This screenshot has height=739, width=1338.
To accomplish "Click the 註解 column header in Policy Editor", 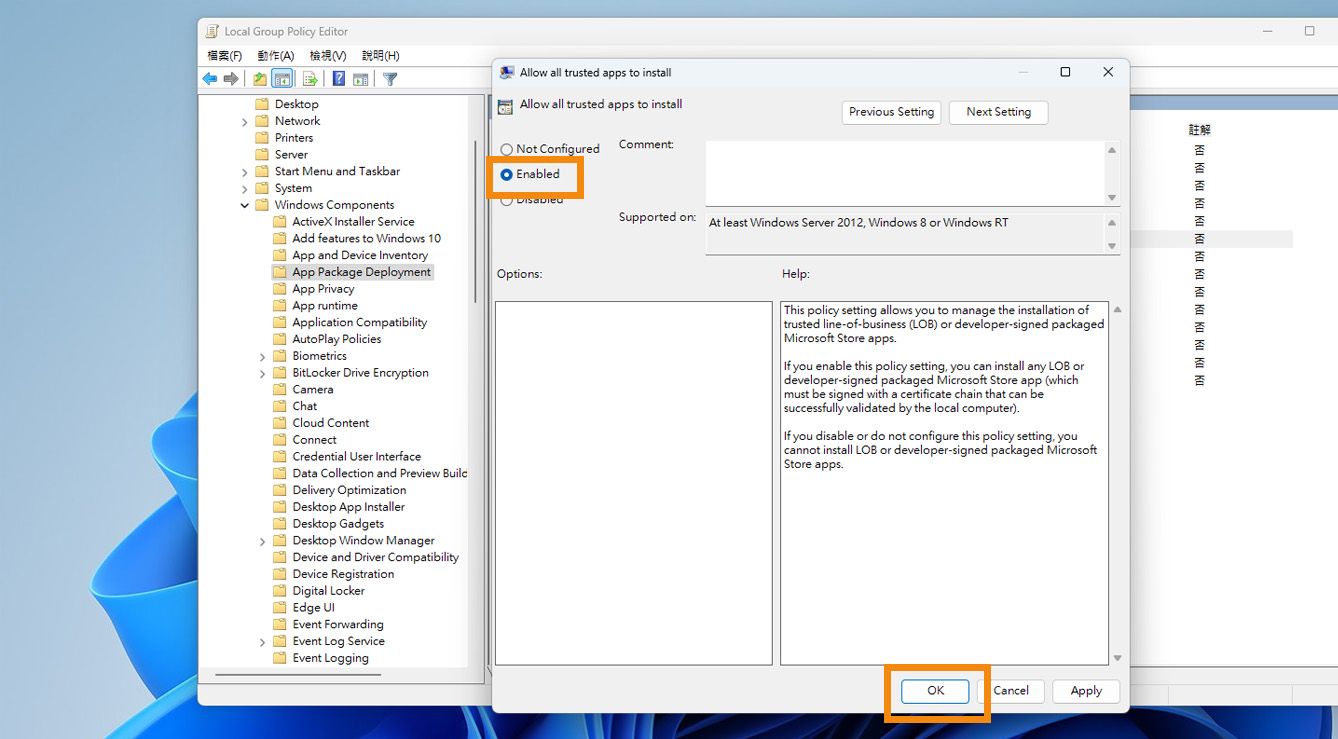I will [x=1199, y=130].
